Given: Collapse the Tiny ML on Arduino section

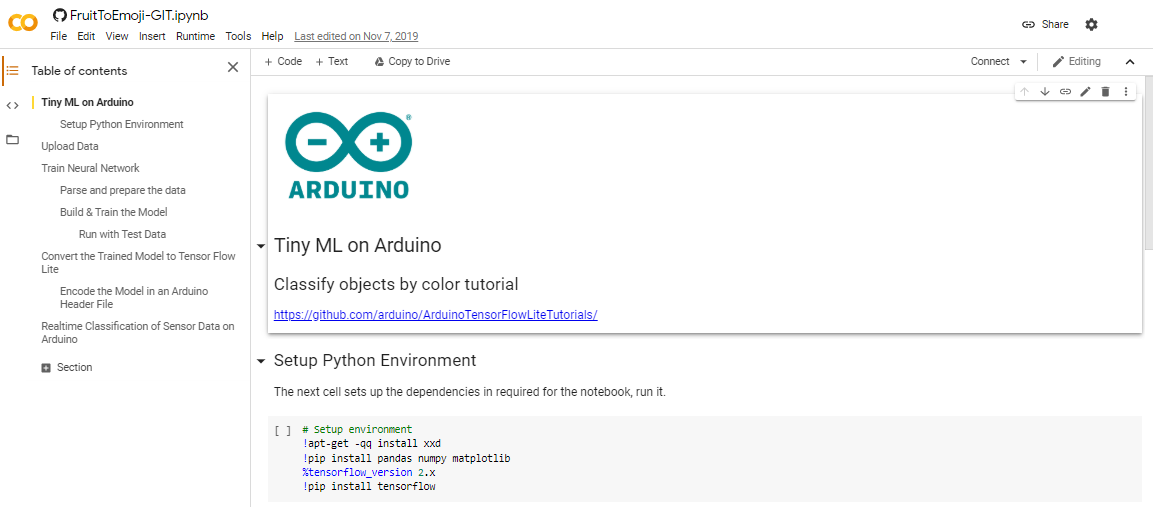Looking at the screenshot, I should coord(260,246).
